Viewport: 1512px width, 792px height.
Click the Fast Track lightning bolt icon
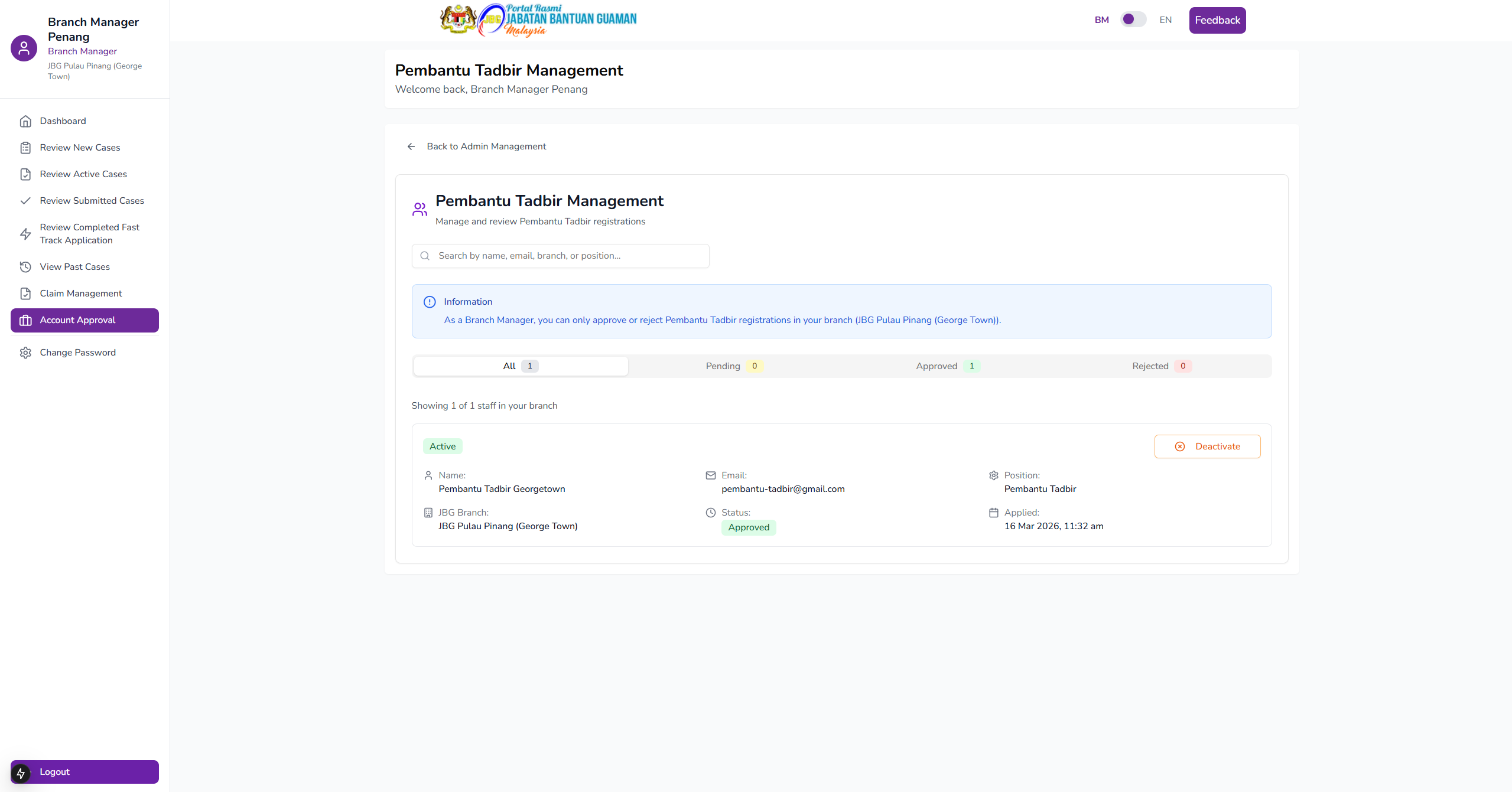pyautogui.click(x=25, y=234)
